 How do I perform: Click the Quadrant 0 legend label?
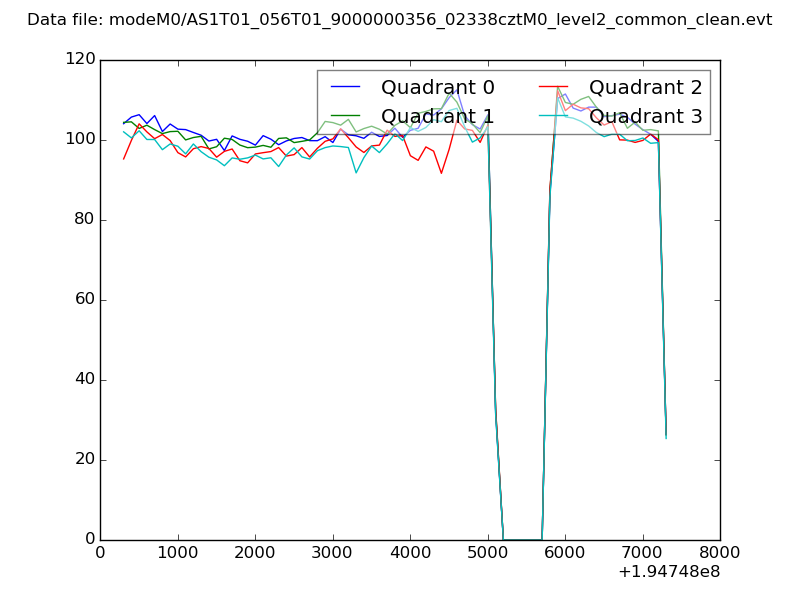pyautogui.click(x=437, y=87)
